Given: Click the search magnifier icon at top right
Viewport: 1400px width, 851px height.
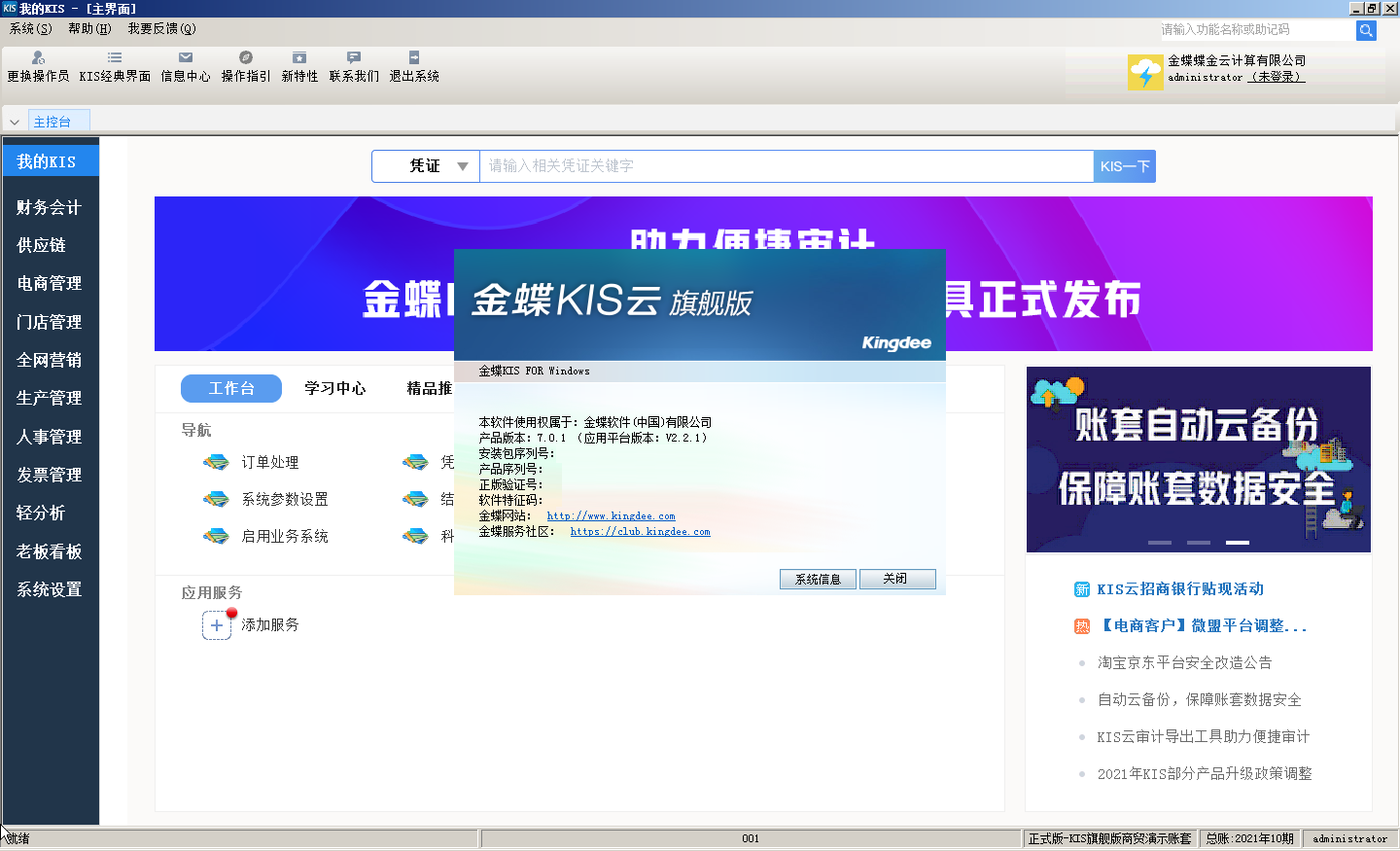Looking at the screenshot, I should 1366,30.
